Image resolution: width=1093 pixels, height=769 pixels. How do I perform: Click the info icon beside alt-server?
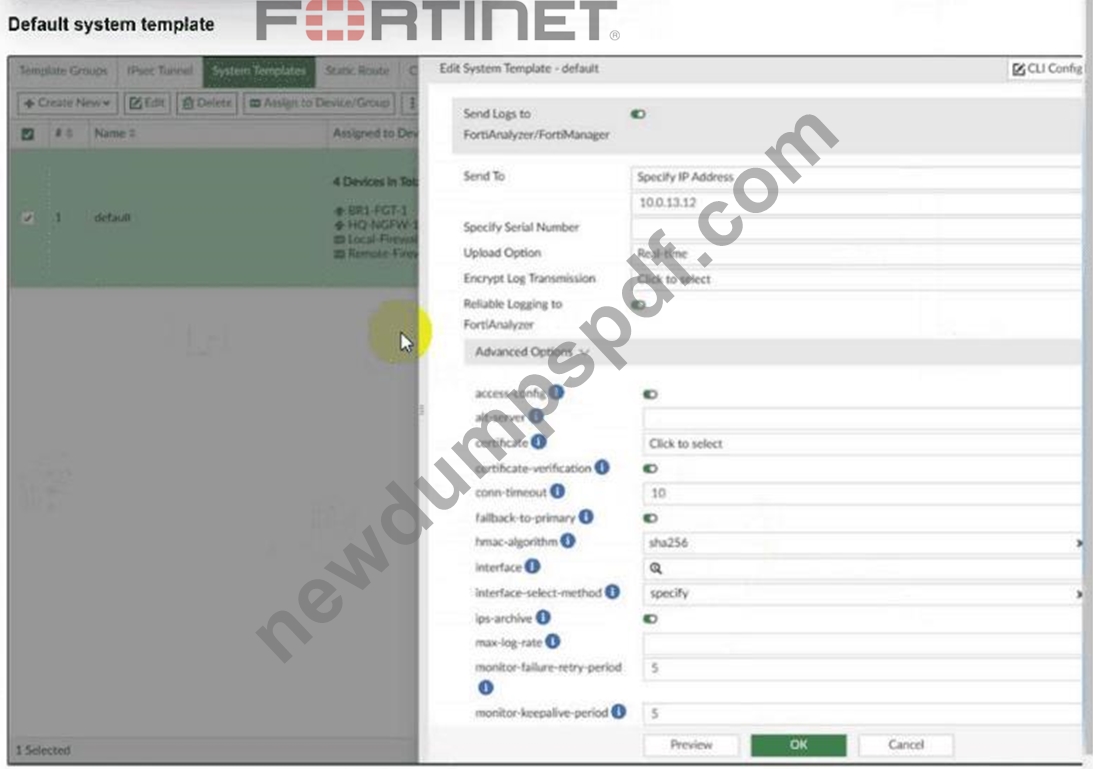pyautogui.click(x=536, y=417)
